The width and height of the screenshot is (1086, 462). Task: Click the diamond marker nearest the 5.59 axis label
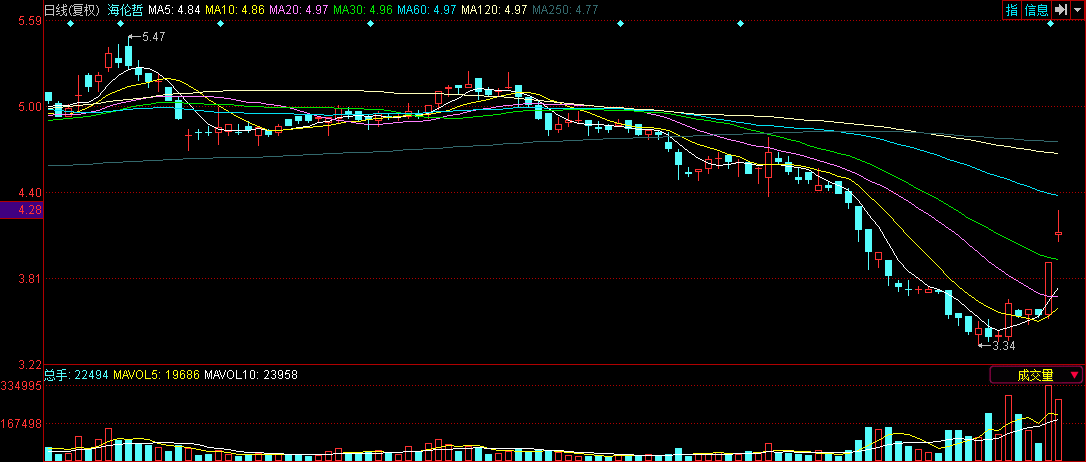[70, 24]
